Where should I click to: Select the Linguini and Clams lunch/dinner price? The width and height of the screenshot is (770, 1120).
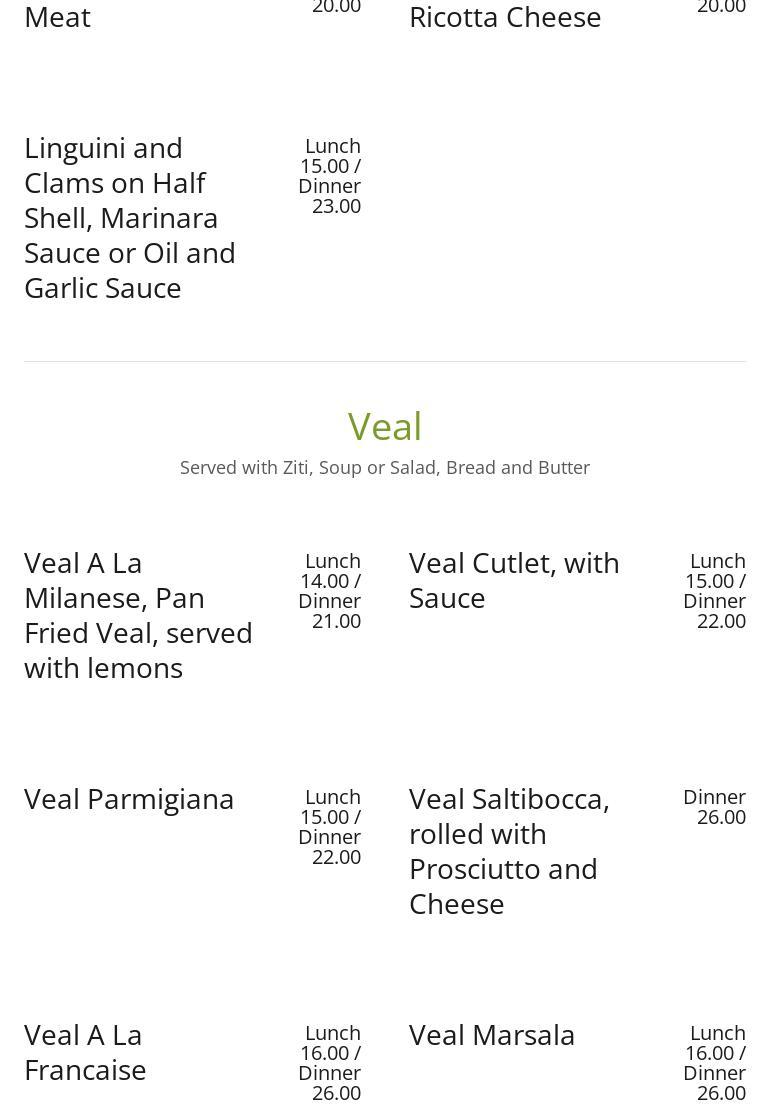(330, 176)
